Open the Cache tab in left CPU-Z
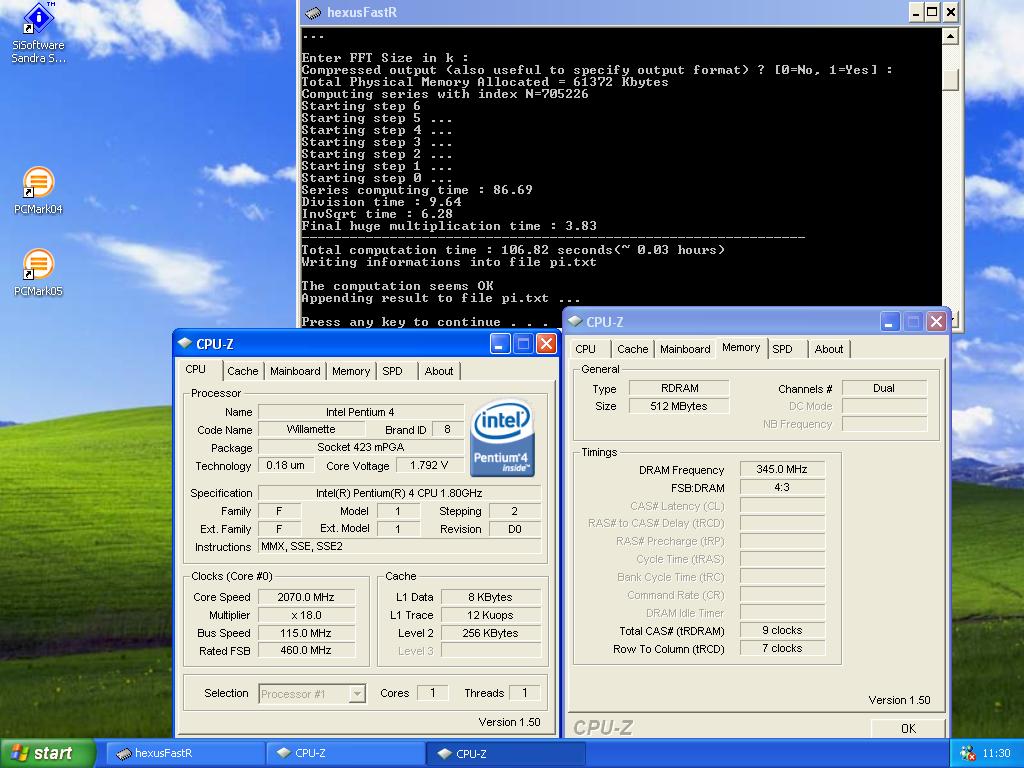Image resolution: width=1024 pixels, height=768 pixels. coord(242,371)
